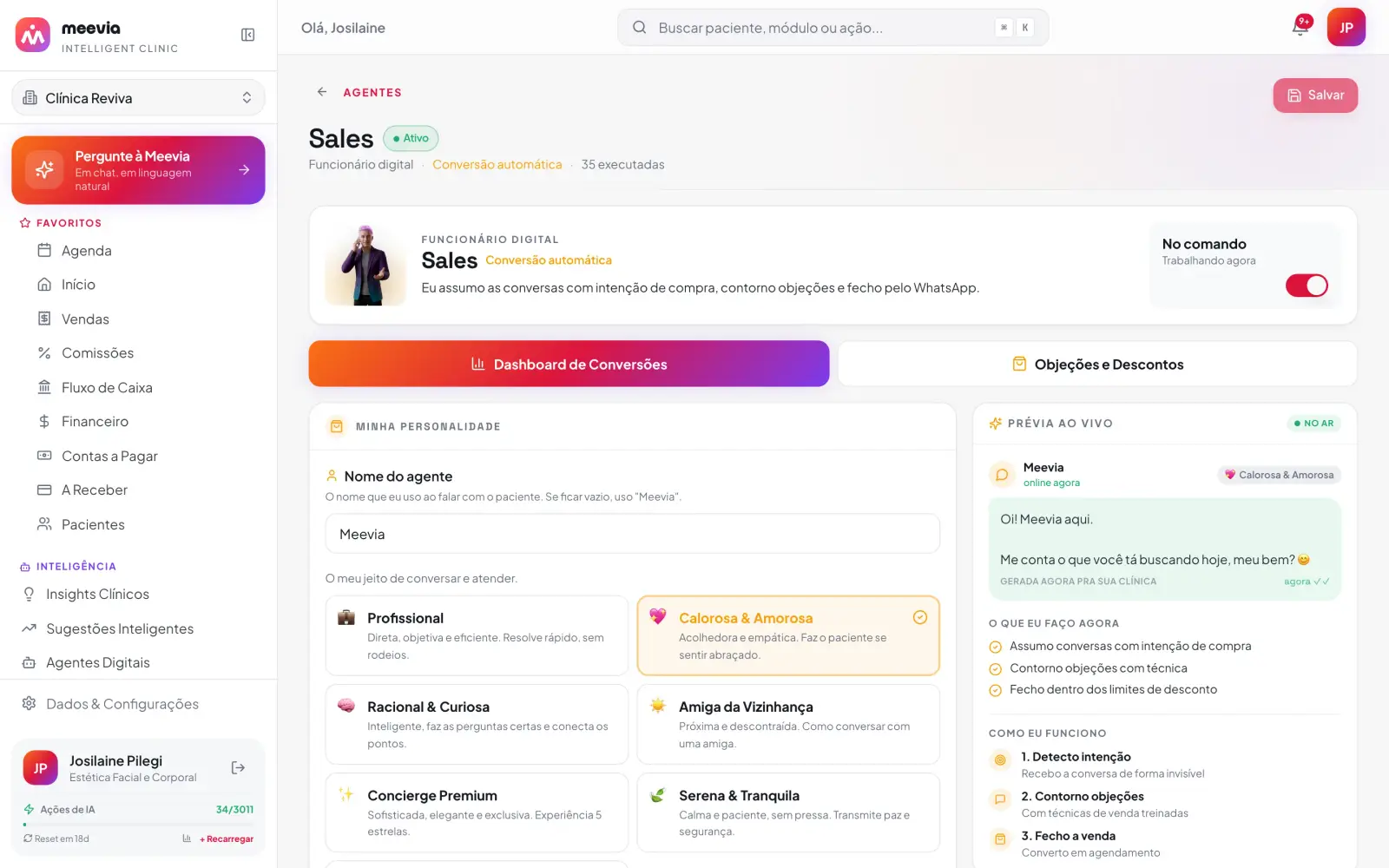Click the Salvar button

click(x=1315, y=95)
